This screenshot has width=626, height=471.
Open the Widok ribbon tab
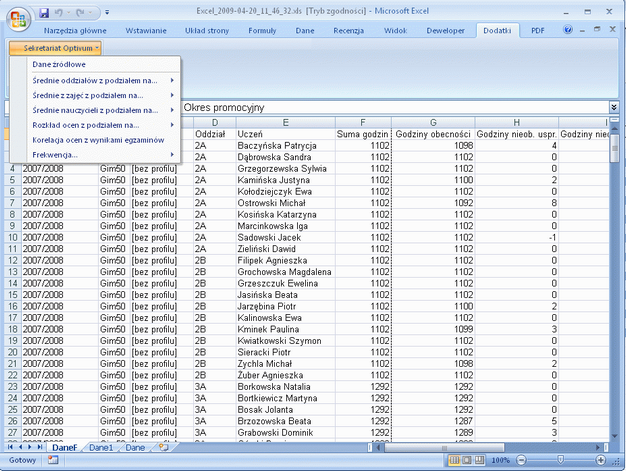pos(395,30)
